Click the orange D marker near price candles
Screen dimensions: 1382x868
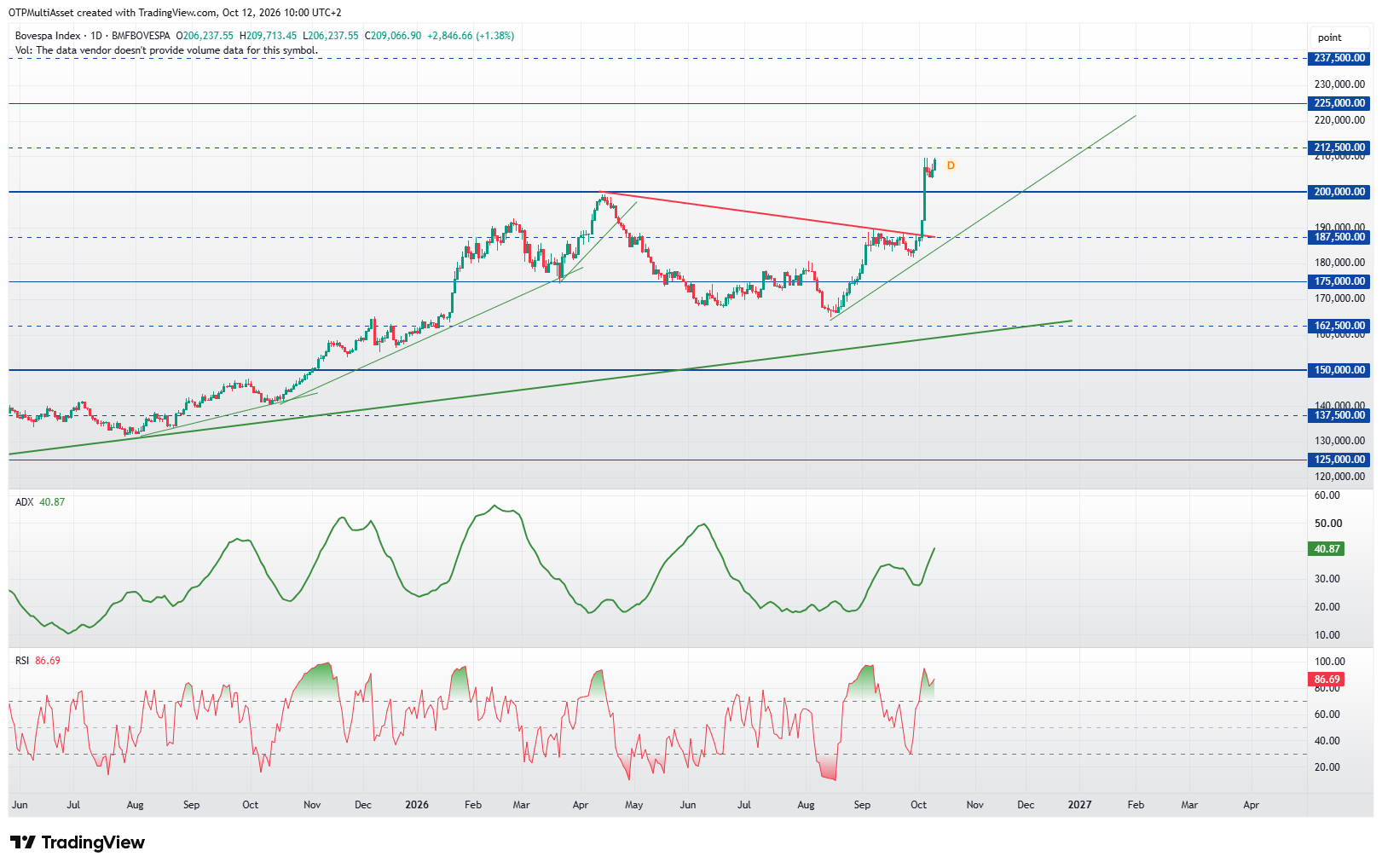click(951, 165)
